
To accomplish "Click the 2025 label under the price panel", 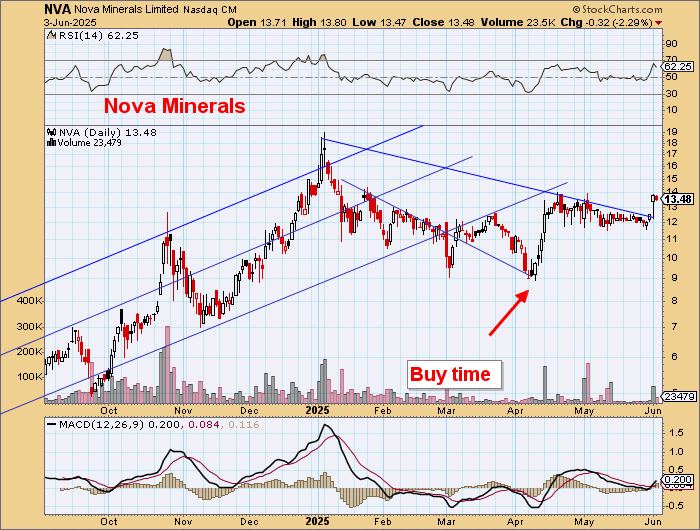I will tap(317, 410).
